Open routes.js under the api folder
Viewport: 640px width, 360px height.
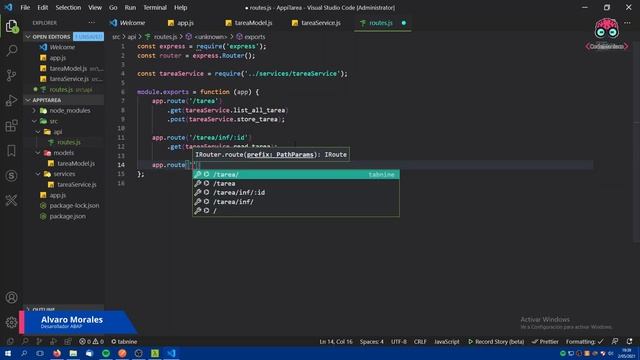click(69, 142)
